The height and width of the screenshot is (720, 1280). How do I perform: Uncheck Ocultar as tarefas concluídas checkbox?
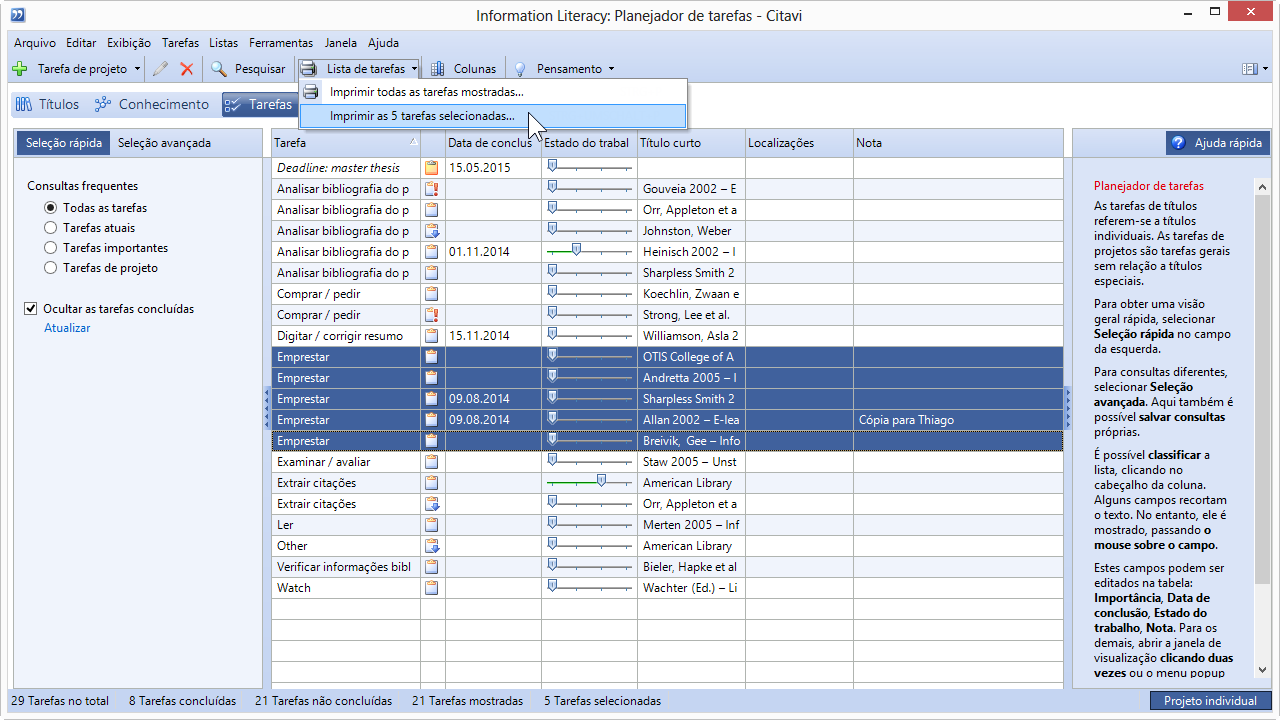[x=31, y=309]
